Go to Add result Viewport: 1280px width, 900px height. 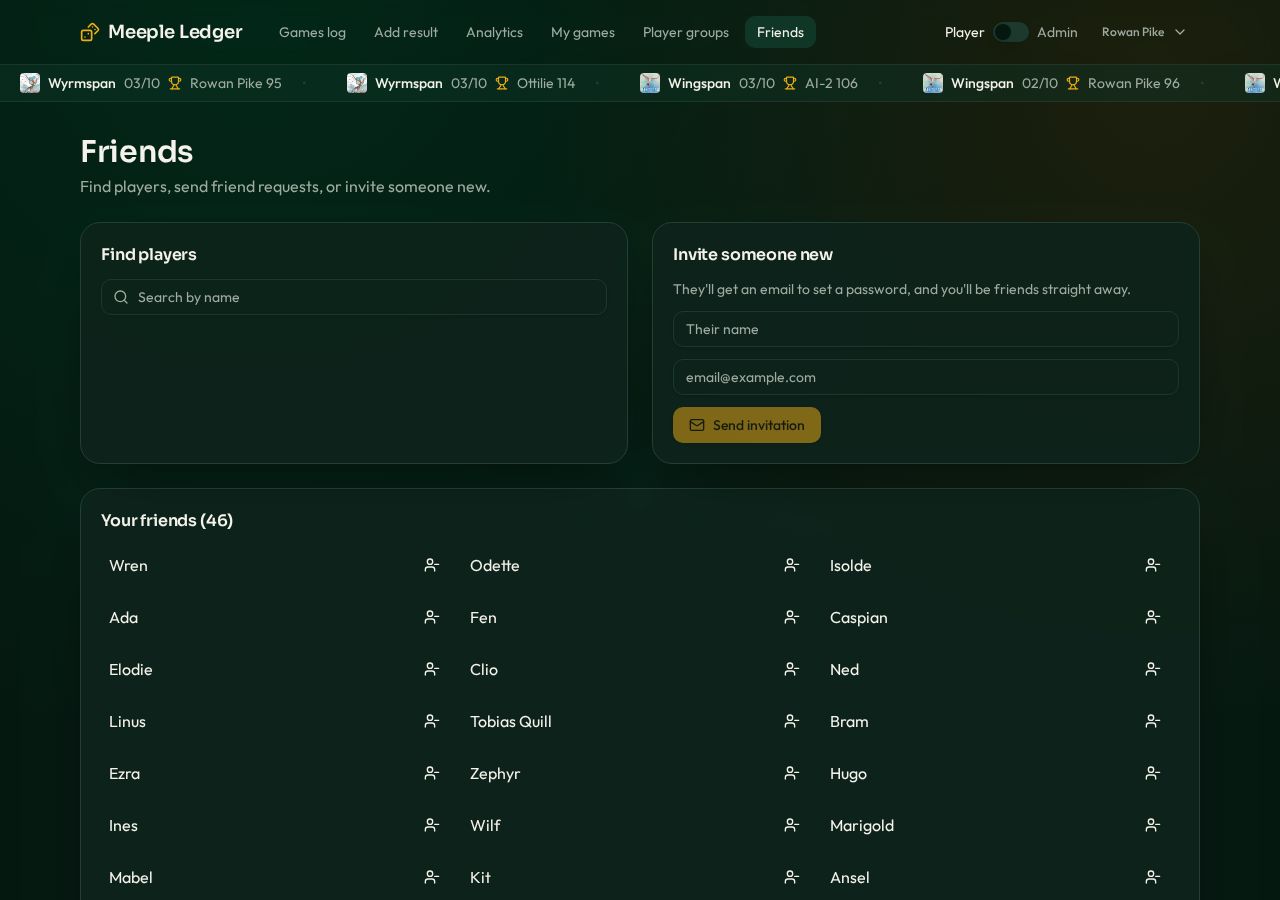406,32
